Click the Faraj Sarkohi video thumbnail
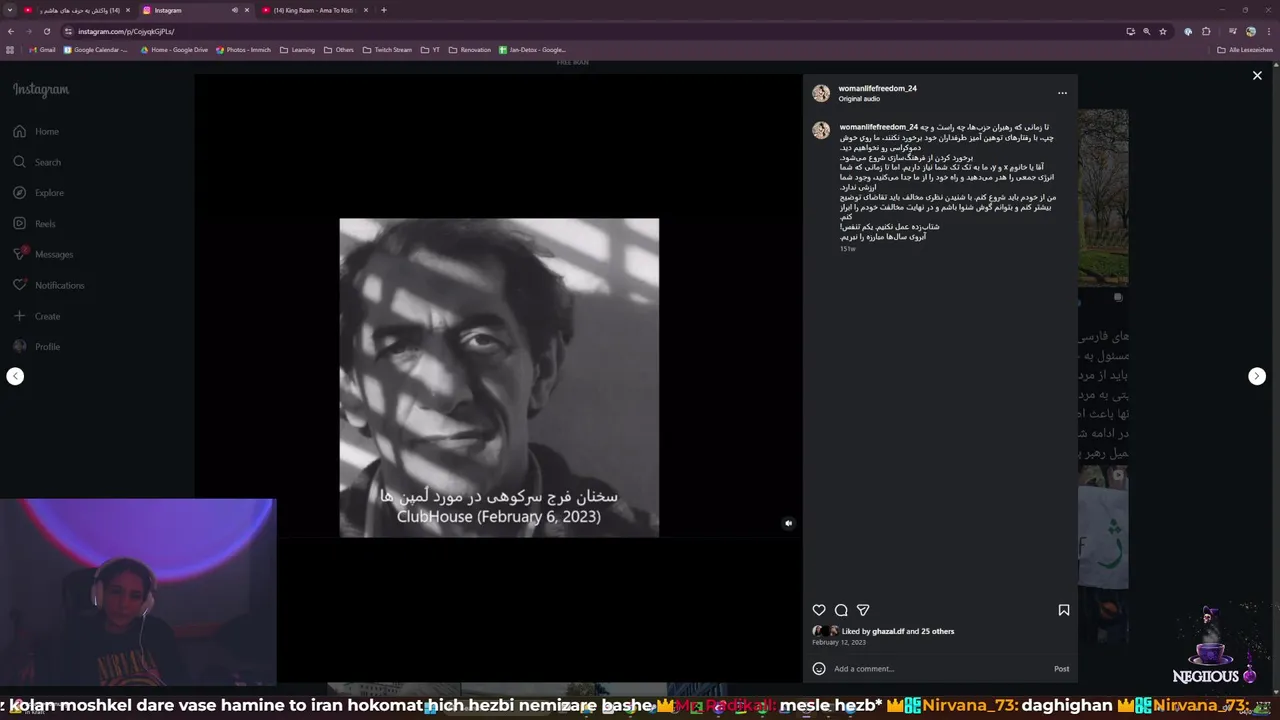1280x720 pixels. (x=499, y=378)
